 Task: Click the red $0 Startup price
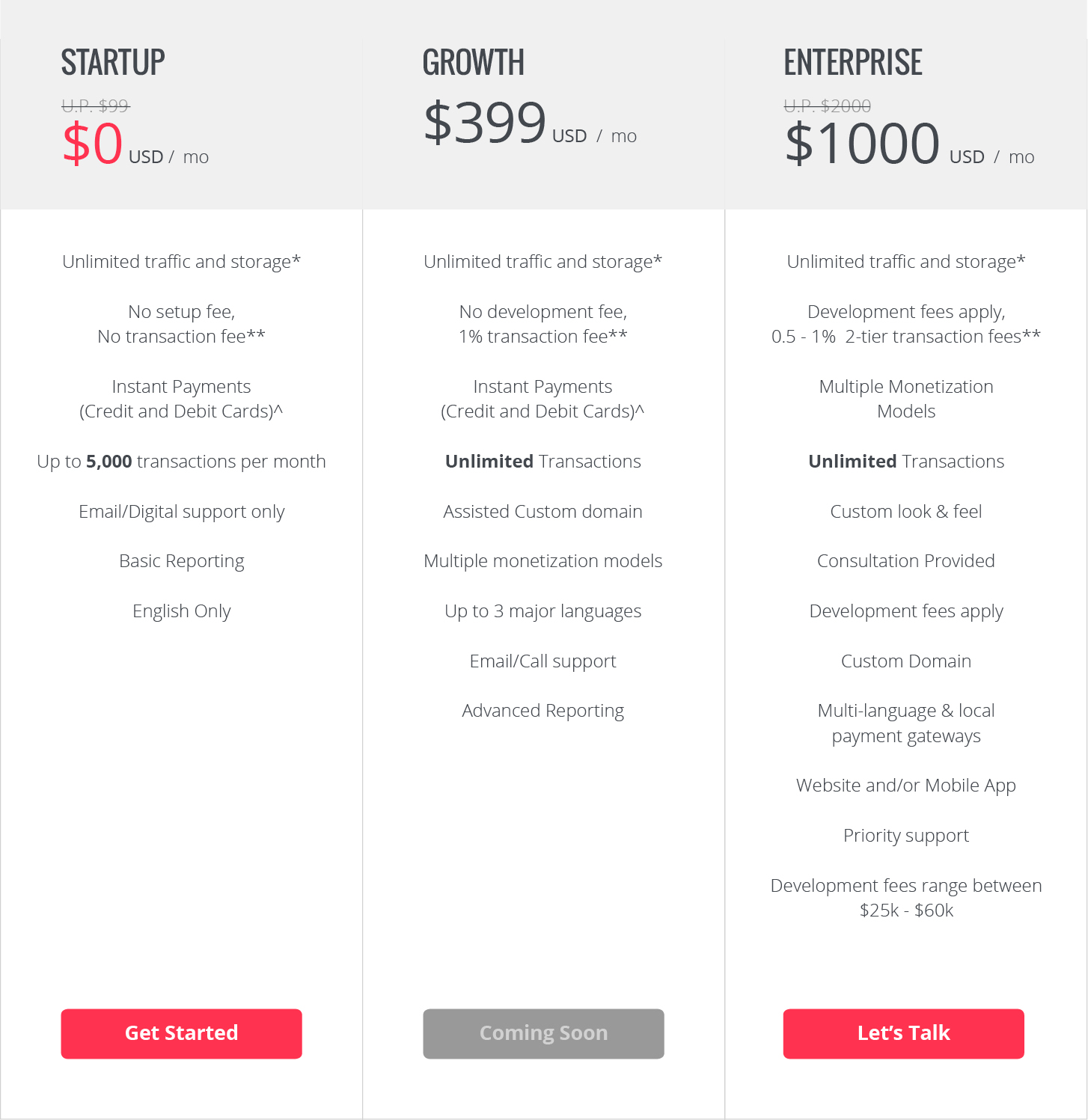click(93, 143)
